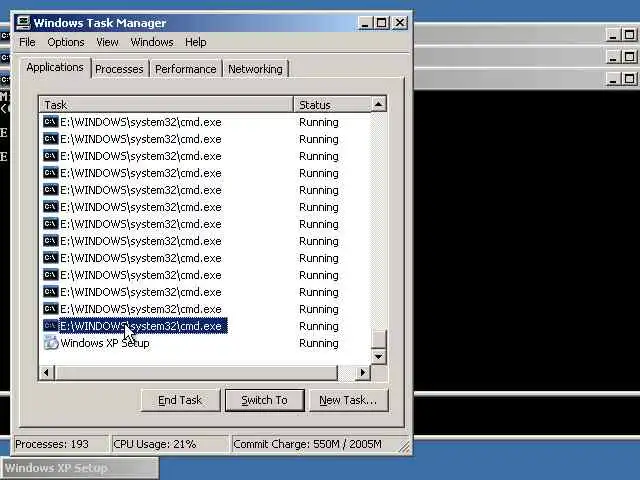
Task: Click the End Task button
Action: point(180,400)
